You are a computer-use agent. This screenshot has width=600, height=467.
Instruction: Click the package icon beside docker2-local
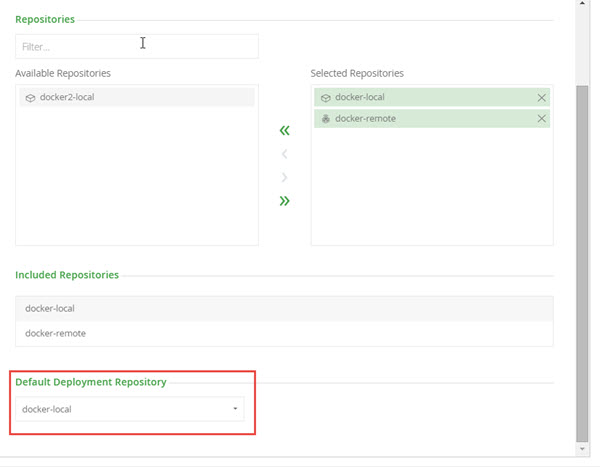click(x=30, y=98)
